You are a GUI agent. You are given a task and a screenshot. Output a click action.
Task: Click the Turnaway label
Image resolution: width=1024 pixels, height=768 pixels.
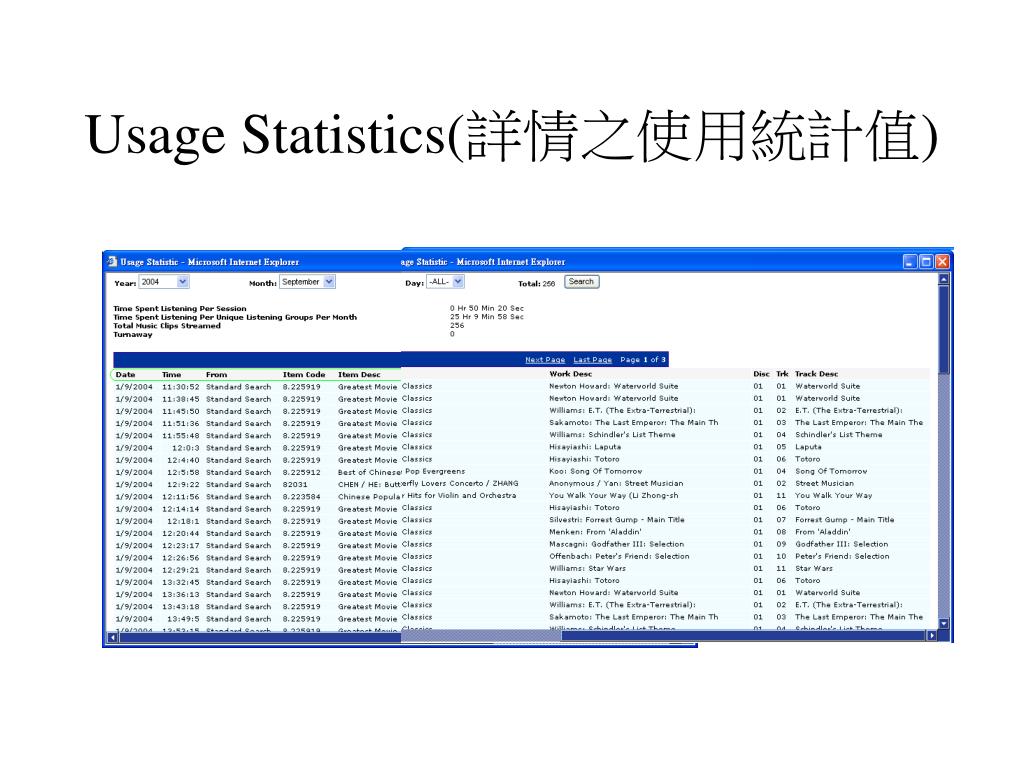point(133,334)
